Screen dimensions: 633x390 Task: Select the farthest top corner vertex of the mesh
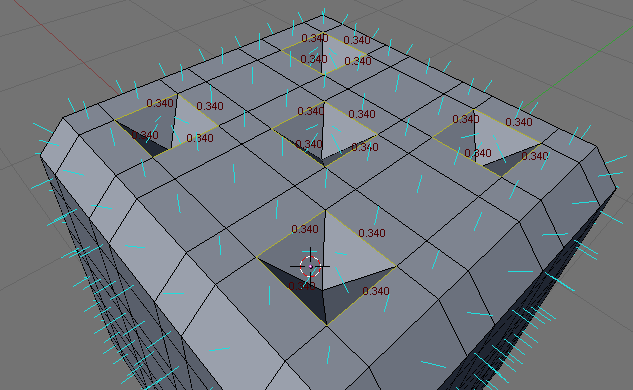point(323,15)
